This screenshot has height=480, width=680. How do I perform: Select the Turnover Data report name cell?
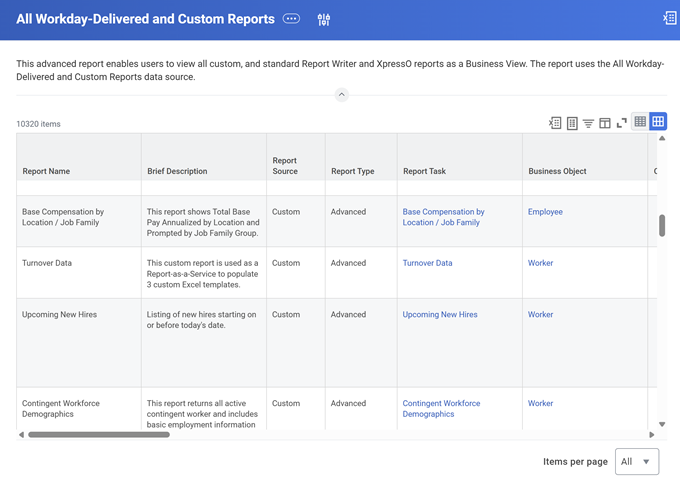point(79,273)
